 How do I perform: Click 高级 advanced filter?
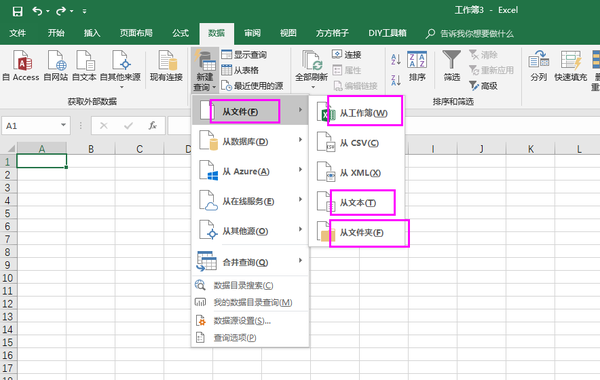pyautogui.click(x=483, y=86)
